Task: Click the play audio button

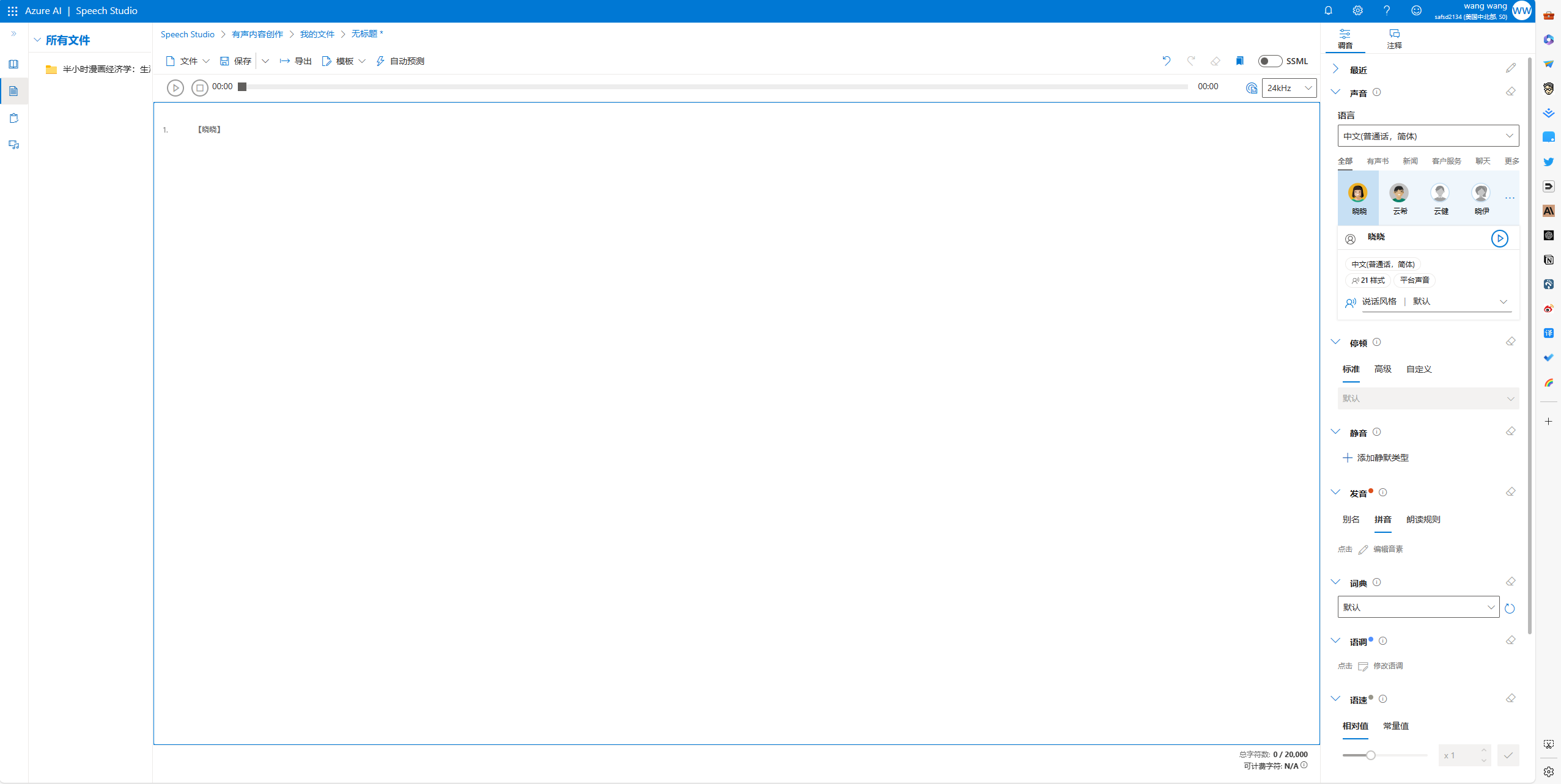Action: [x=175, y=88]
